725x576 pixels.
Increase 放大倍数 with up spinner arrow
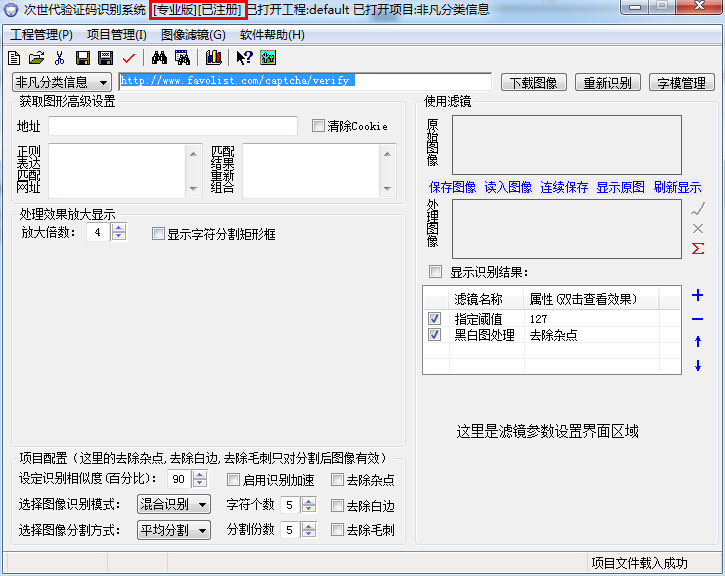(x=119, y=228)
